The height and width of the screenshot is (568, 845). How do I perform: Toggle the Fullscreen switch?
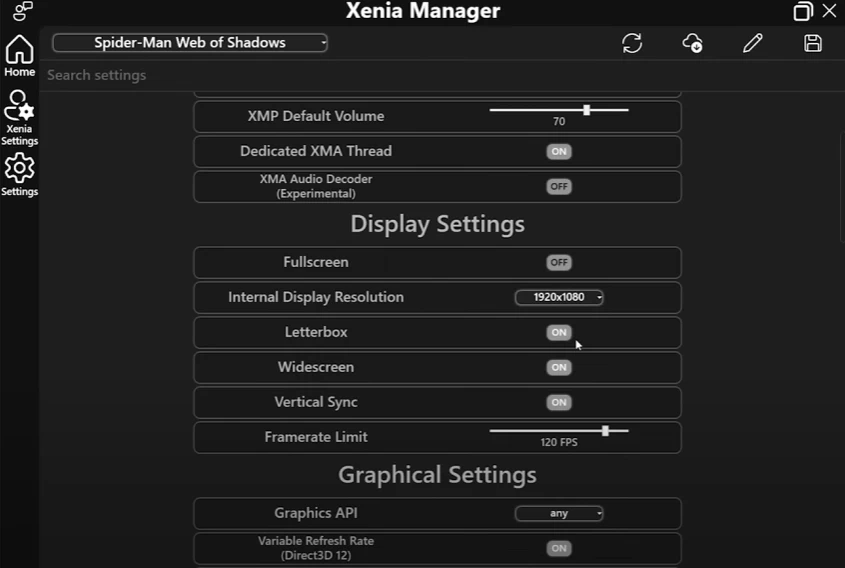coord(559,262)
